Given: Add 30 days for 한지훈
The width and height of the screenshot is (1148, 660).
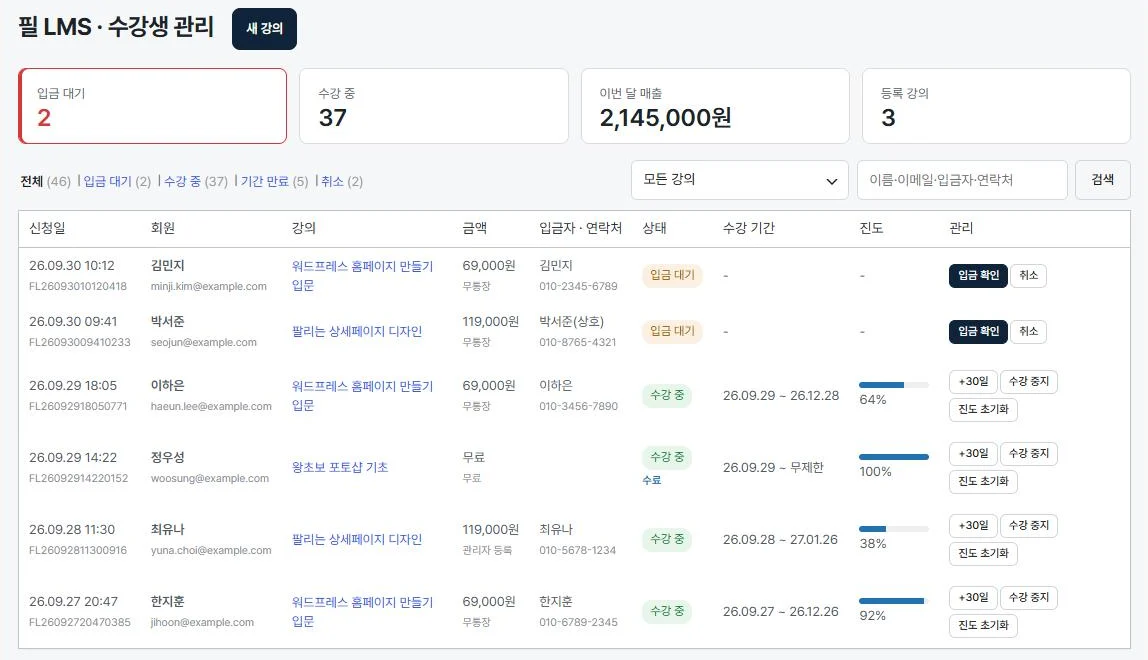Looking at the screenshot, I should [x=973, y=598].
